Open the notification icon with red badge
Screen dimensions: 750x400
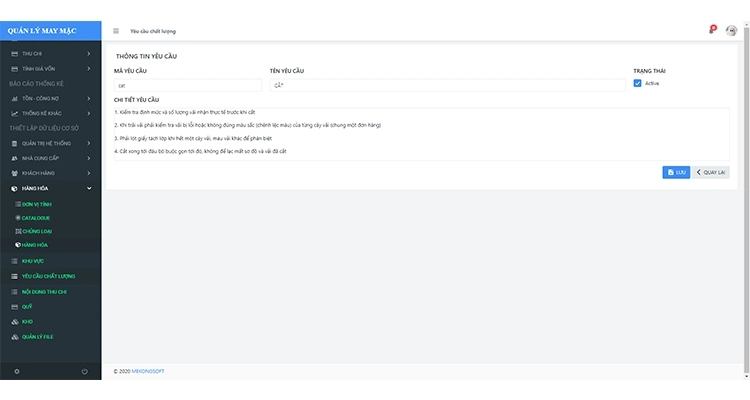711,30
